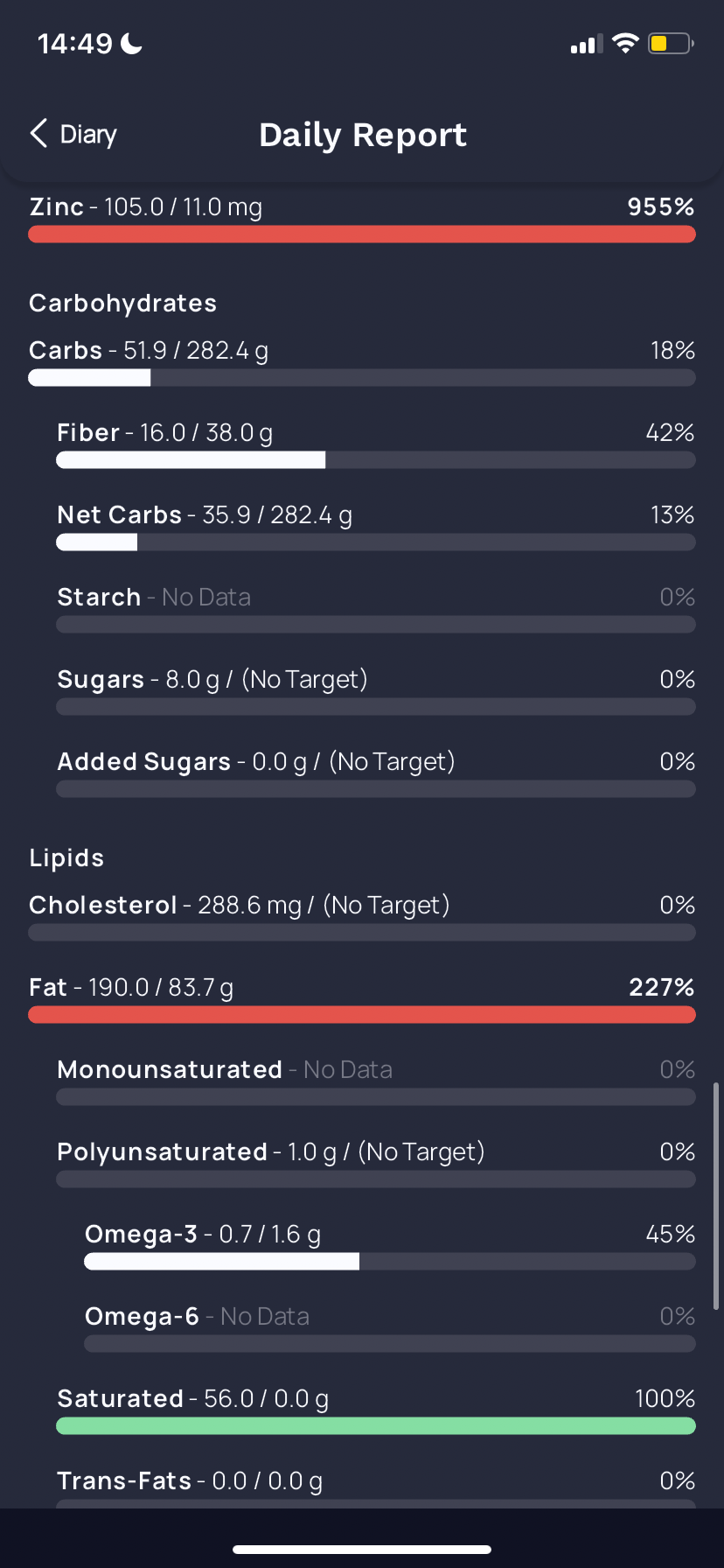The image size is (724, 1568).
Task: Tap the Wi-Fi status icon
Action: pyautogui.click(x=625, y=43)
